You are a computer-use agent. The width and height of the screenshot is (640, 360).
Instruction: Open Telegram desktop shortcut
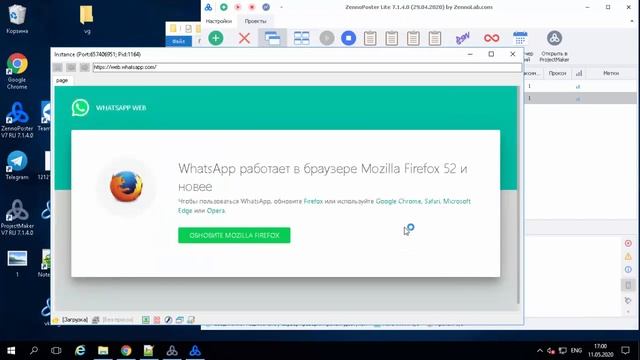coord(17,165)
